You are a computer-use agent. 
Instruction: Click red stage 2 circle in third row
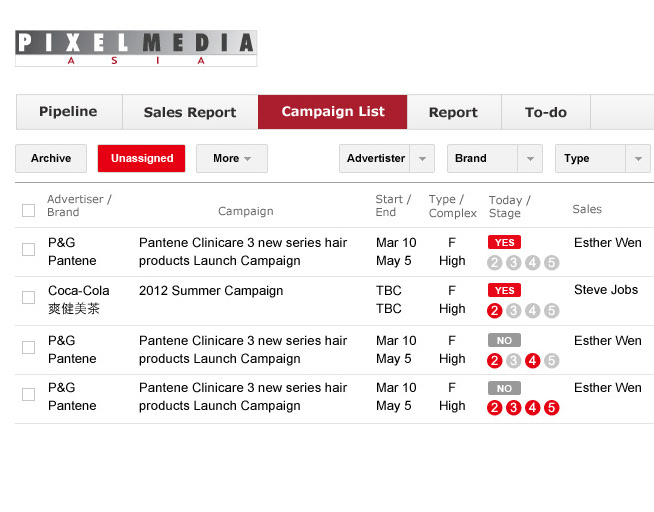(494, 361)
